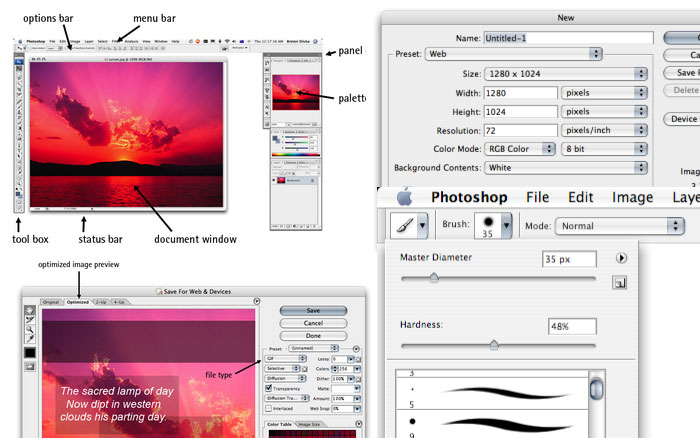This screenshot has width=700, height=438.
Task: Click the Colors stepper arrows
Action: tap(335, 369)
